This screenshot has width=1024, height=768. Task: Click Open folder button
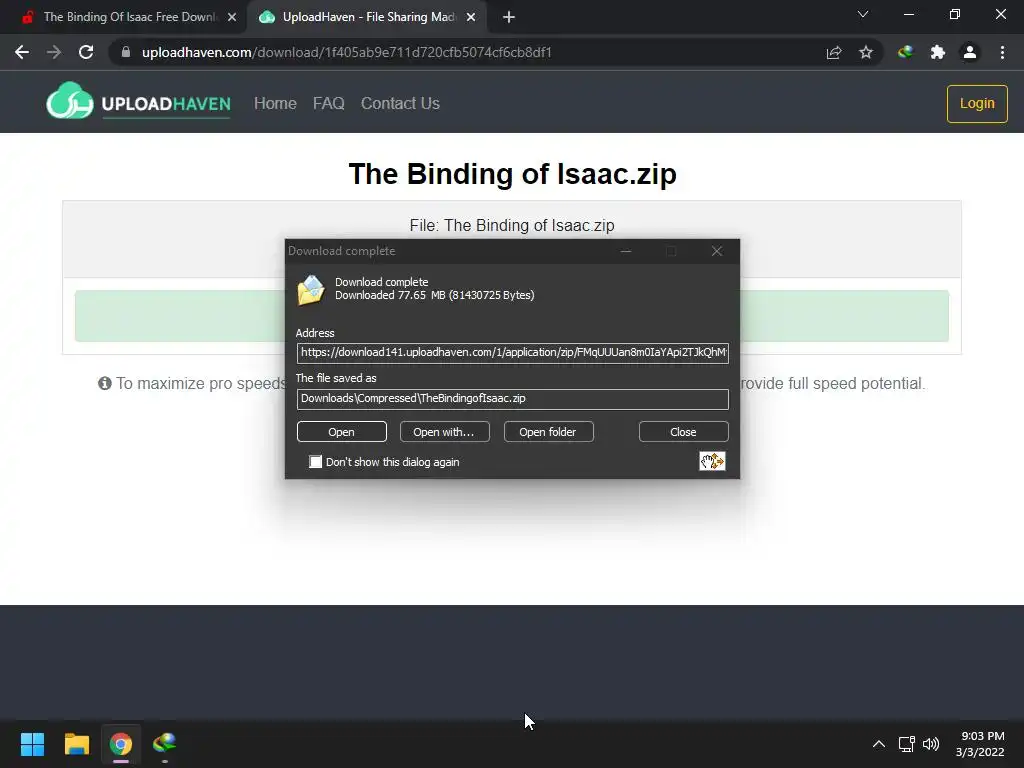(x=549, y=432)
